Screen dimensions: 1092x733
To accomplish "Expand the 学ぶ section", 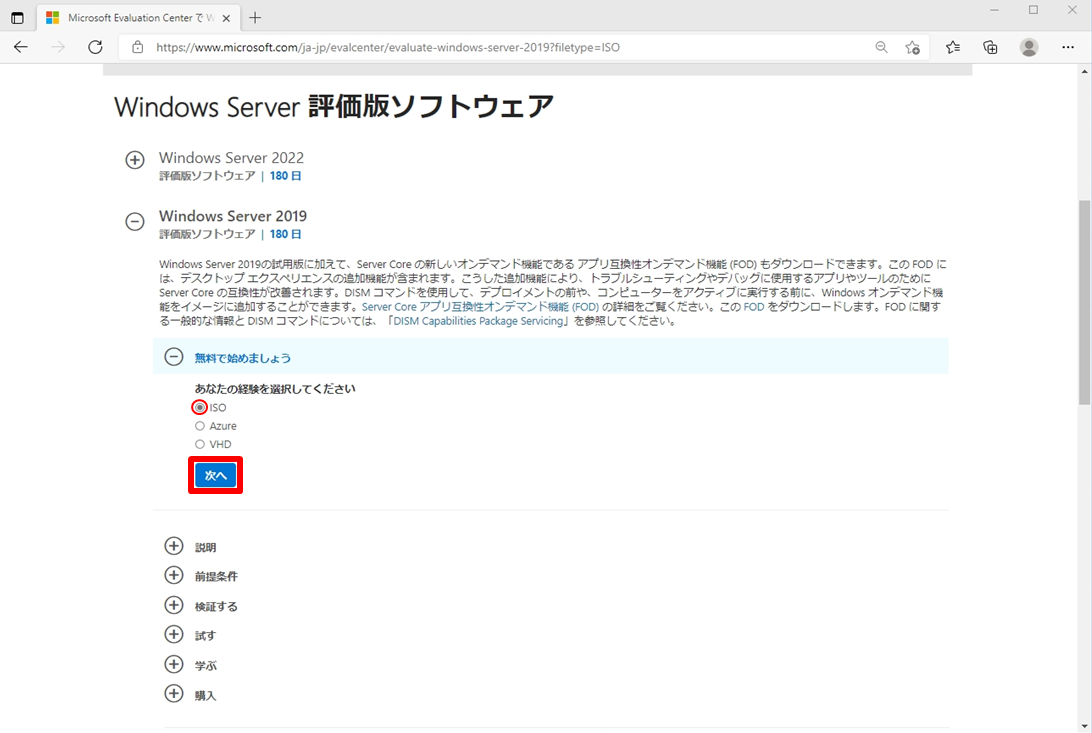I will pos(173,664).
